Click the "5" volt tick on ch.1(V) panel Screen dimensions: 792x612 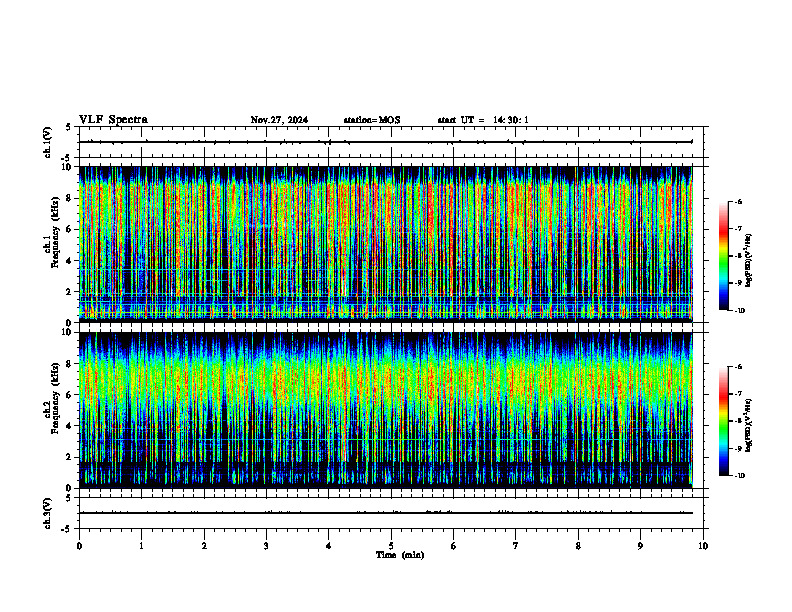(69, 127)
